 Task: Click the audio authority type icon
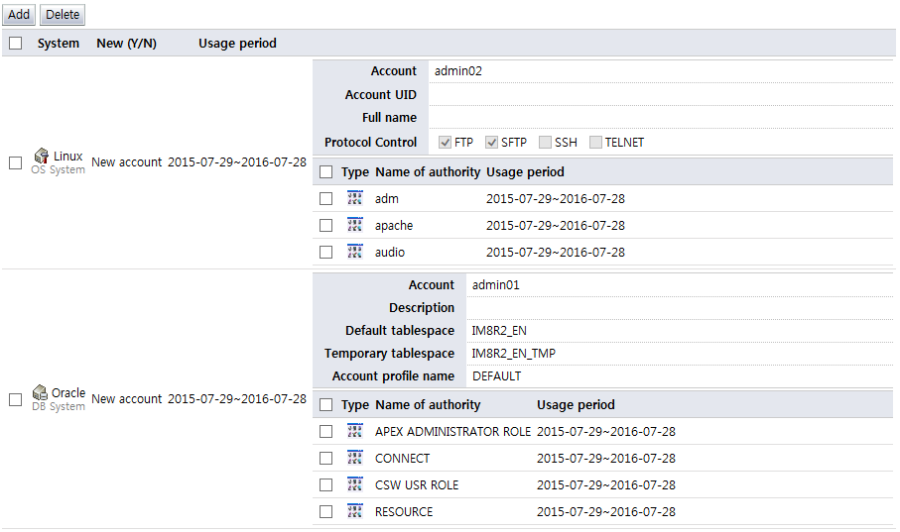pyautogui.click(x=355, y=251)
